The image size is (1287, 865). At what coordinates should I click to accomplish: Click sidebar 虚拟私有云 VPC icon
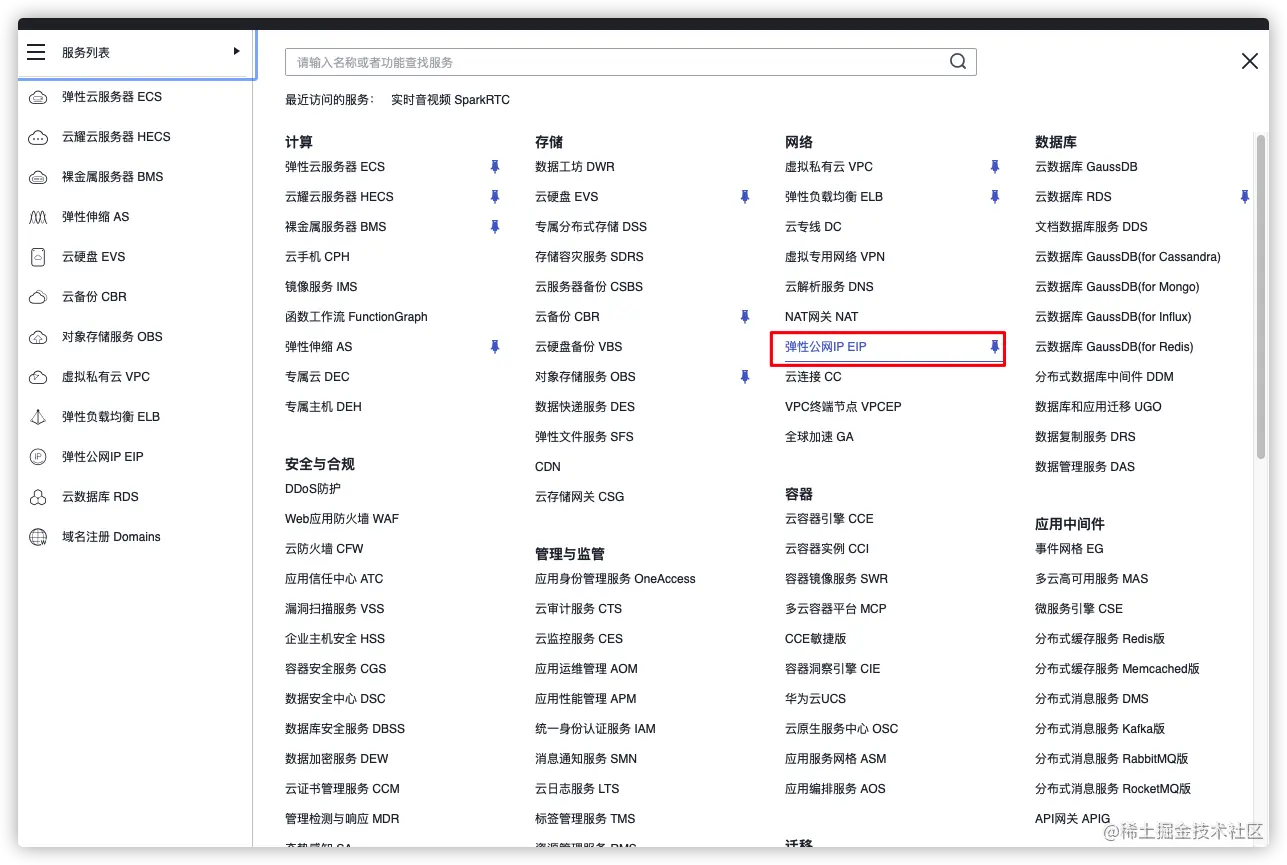pyautogui.click(x=38, y=377)
